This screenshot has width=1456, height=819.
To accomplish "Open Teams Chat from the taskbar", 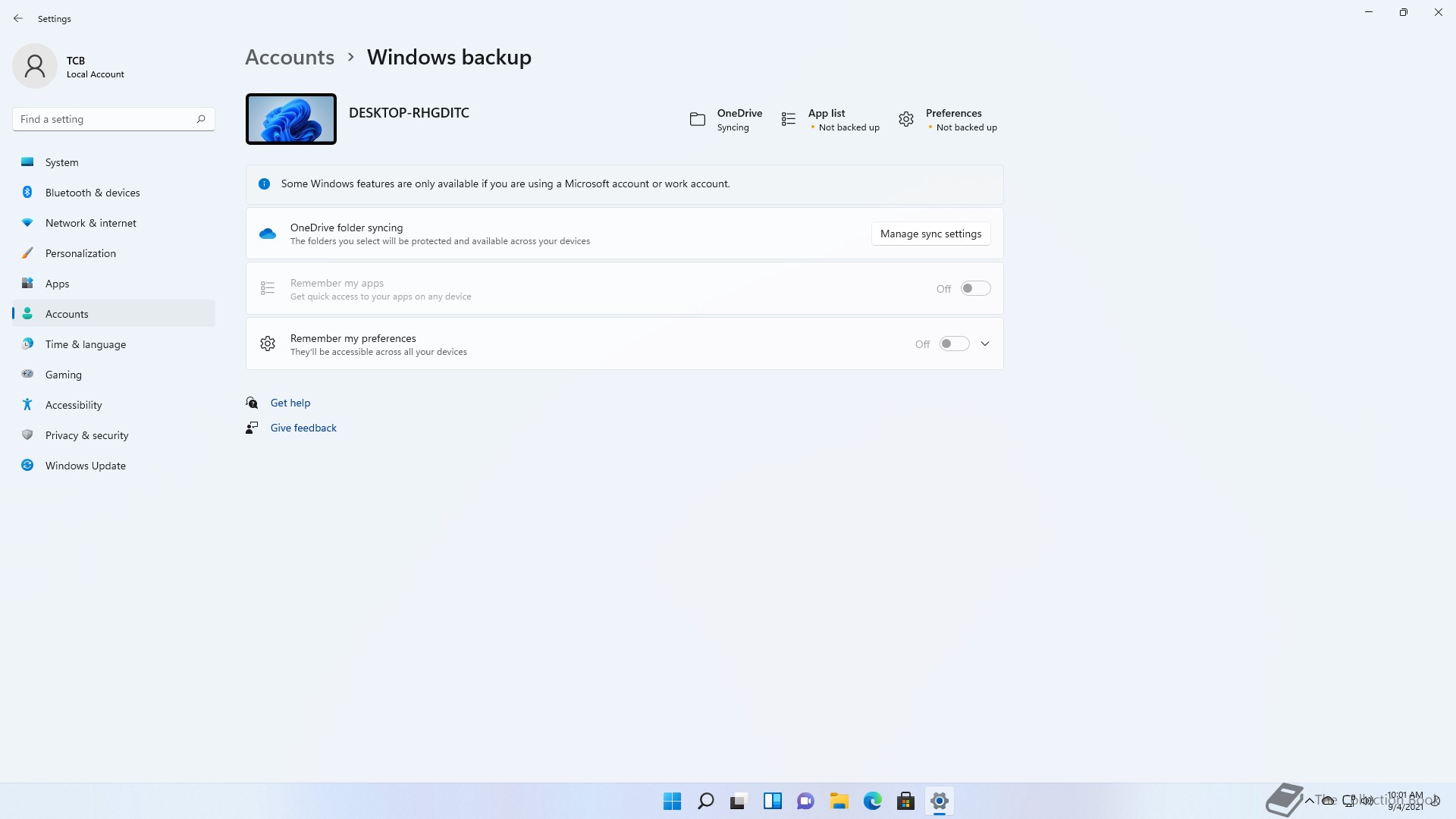I will 805,801.
